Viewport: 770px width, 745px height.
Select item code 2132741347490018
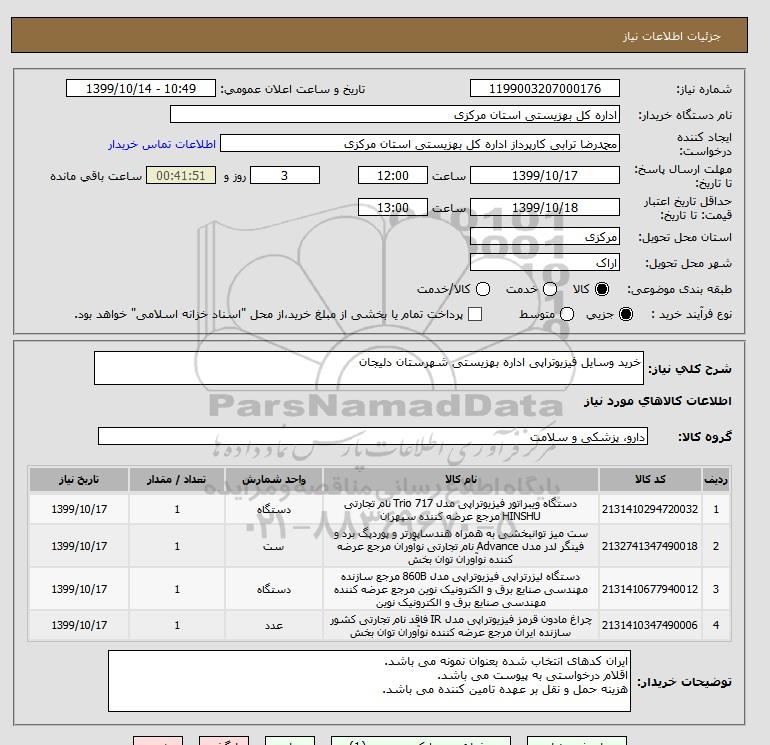(650, 546)
